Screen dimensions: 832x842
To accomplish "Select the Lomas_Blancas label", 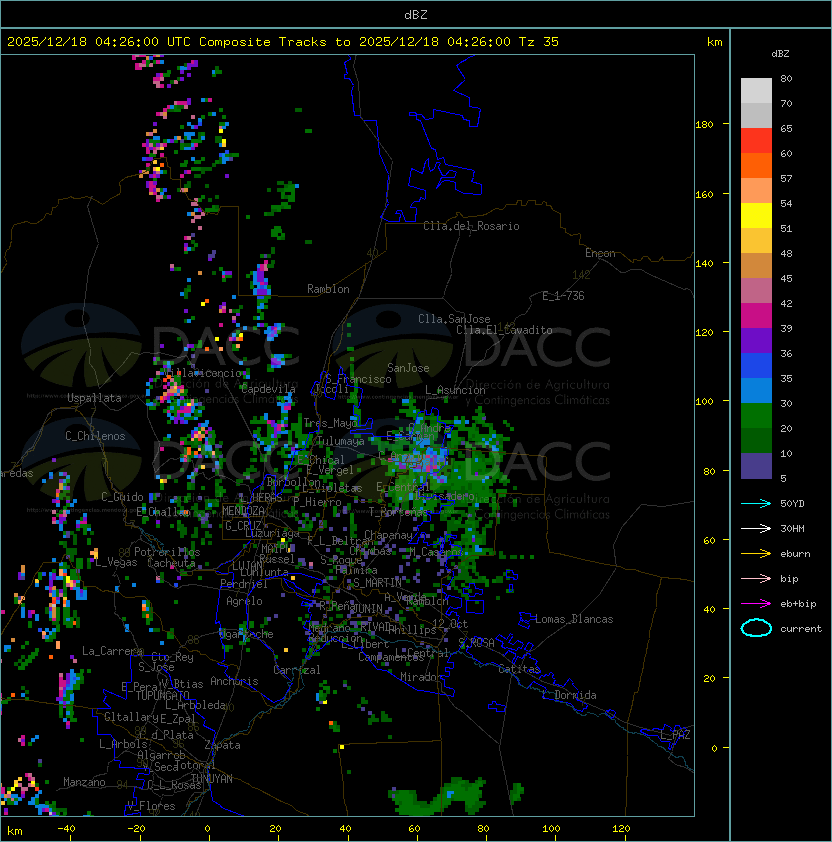I will [x=574, y=619].
